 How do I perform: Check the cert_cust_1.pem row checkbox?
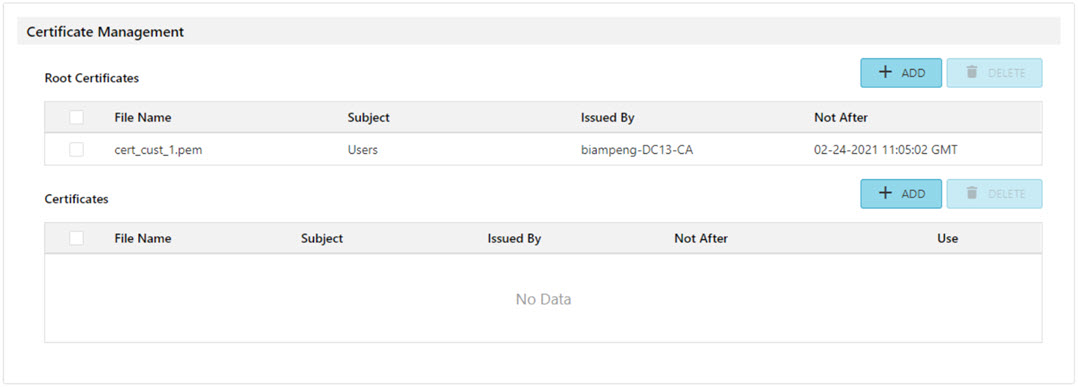[x=76, y=150]
